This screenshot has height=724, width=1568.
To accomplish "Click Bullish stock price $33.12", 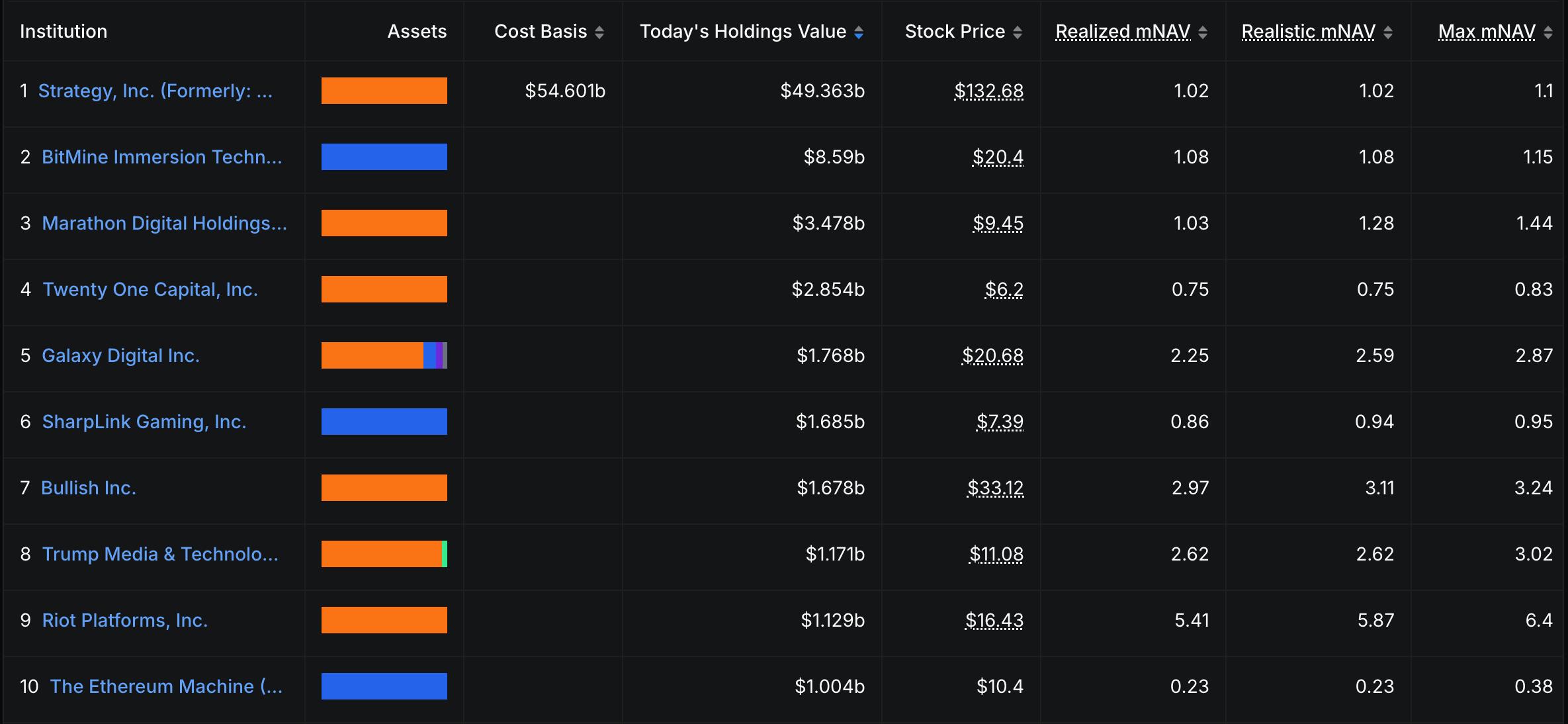I will (995, 488).
